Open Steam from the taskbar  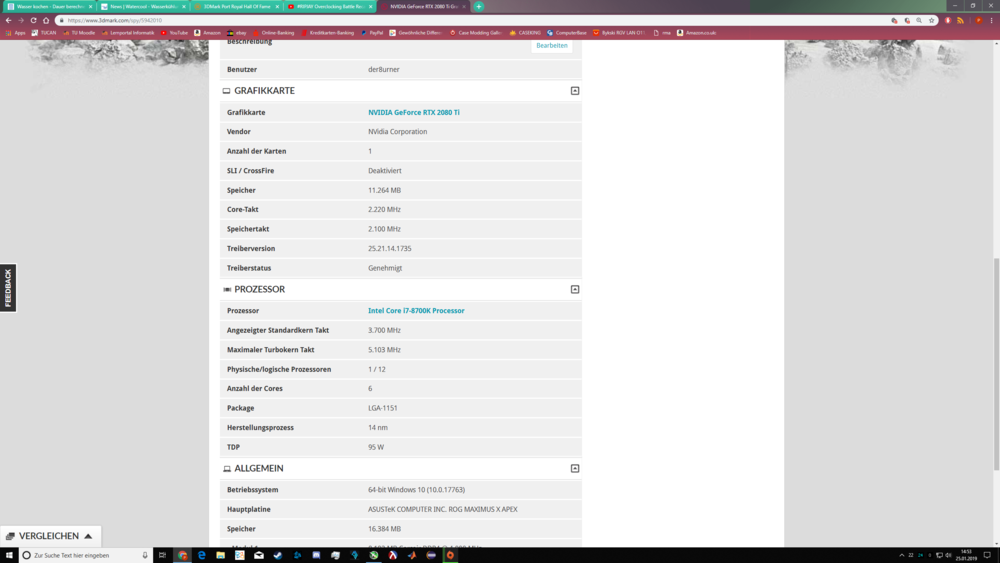(278, 555)
